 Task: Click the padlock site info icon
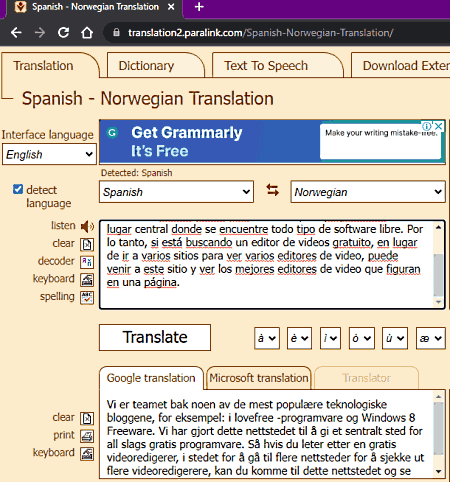tap(116, 32)
